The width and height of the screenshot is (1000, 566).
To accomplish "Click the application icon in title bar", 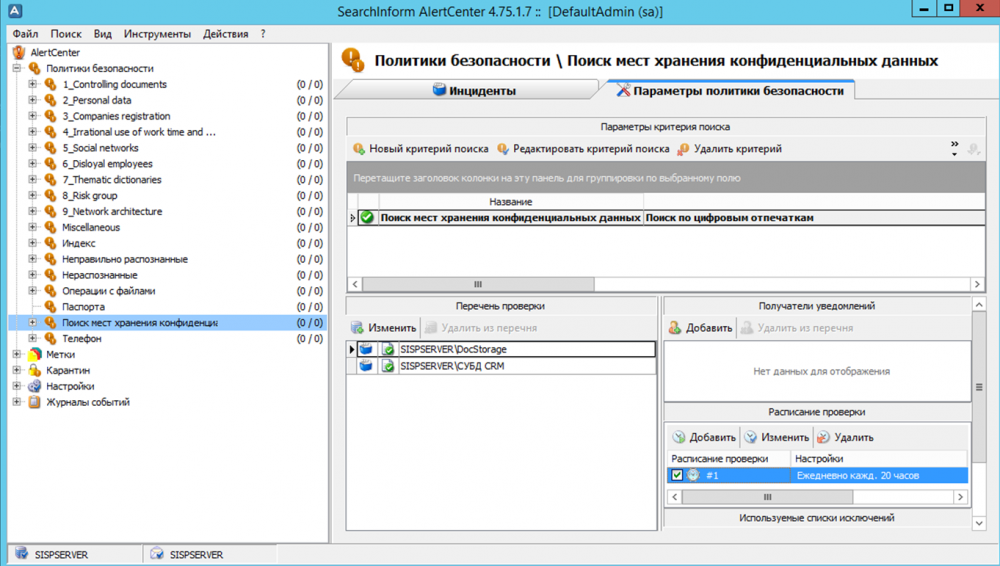I will pyautogui.click(x=15, y=10).
